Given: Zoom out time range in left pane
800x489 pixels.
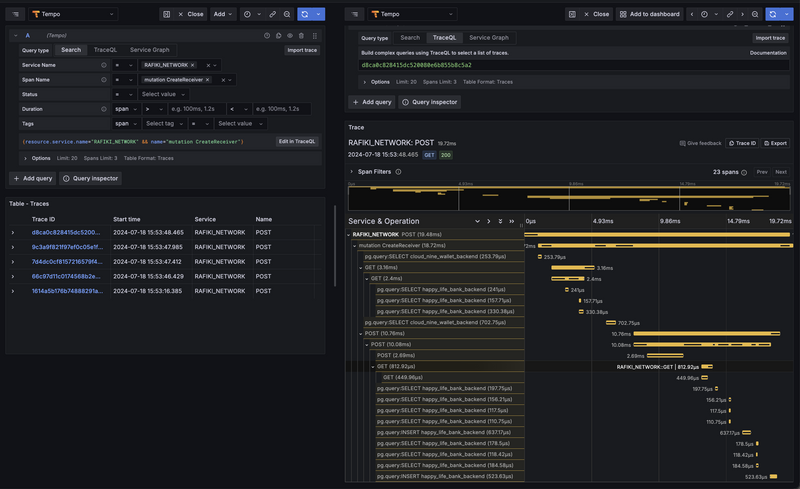Looking at the screenshot, I should [287, 14].
